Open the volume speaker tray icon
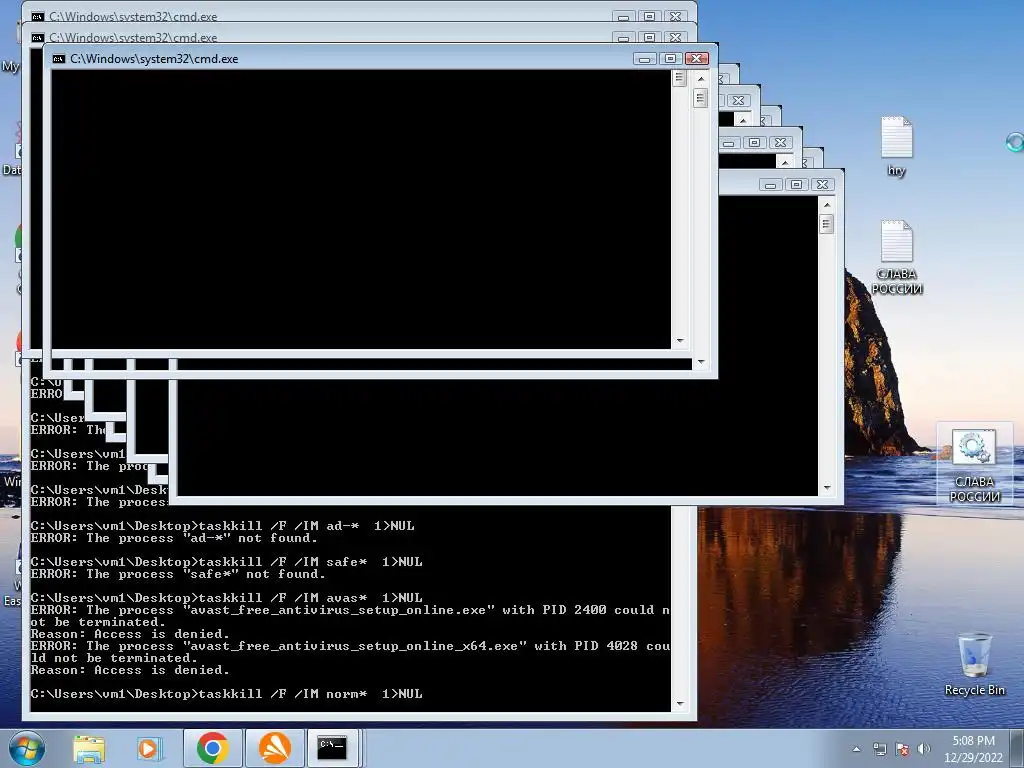Screen dimensions: 1024x768 tap(923, 749)
